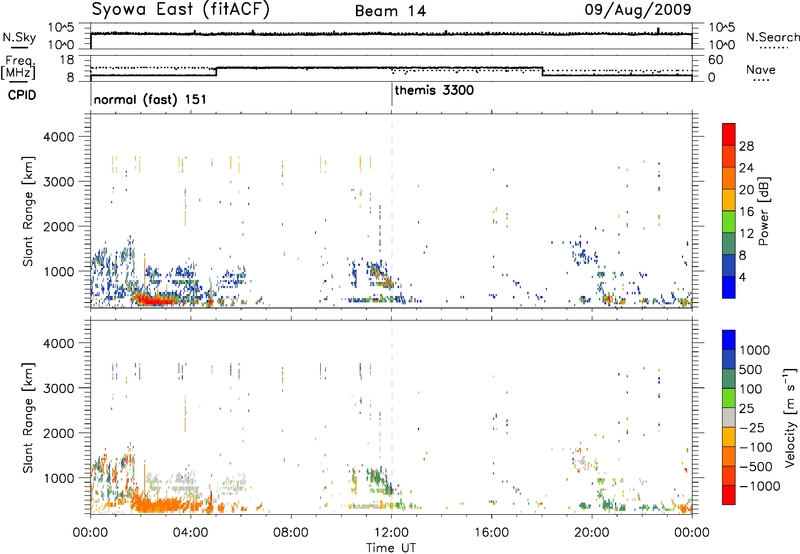The height and width of the screenshot is (554, 800).
Task: Select the 2000 tick of the power panel
Action: click(x=59, y=226)
